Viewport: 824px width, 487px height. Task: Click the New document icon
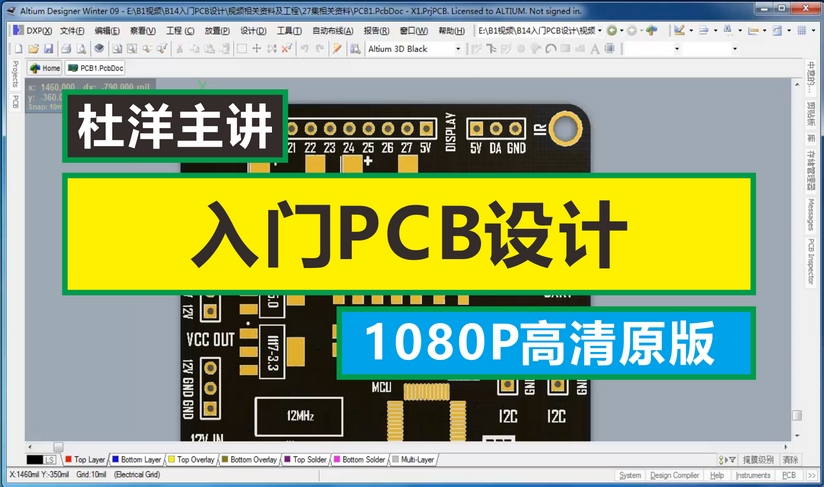[x=19, y=48]
